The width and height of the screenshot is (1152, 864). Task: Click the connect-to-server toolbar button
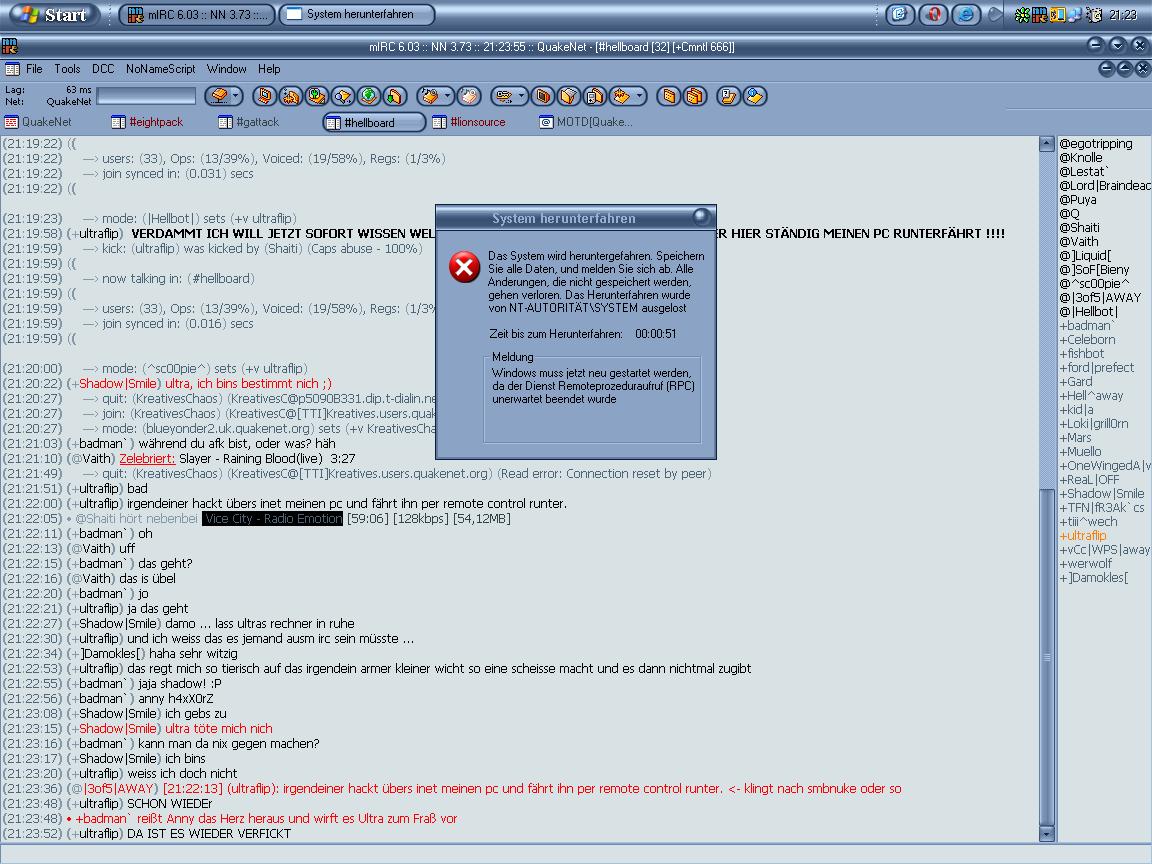pos(219,96)
